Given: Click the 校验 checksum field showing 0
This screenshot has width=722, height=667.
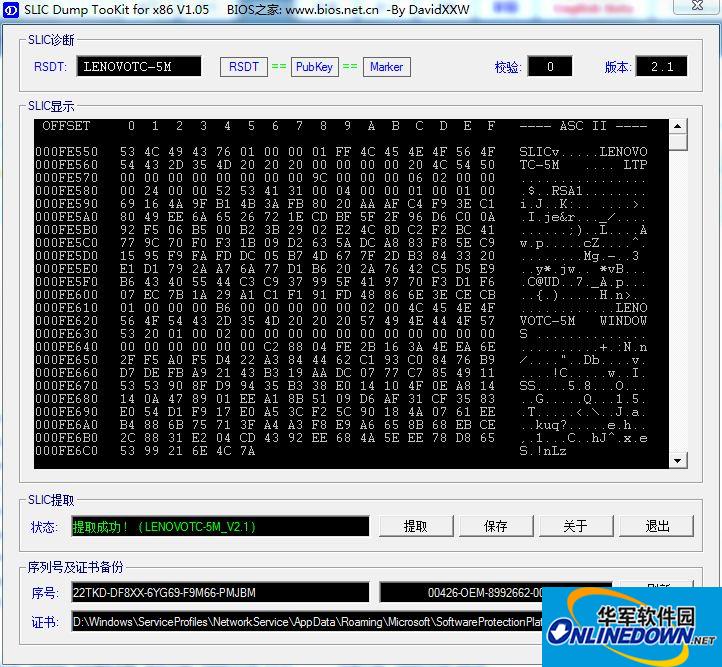Looking at the screenshot, I should pos(550,67).
